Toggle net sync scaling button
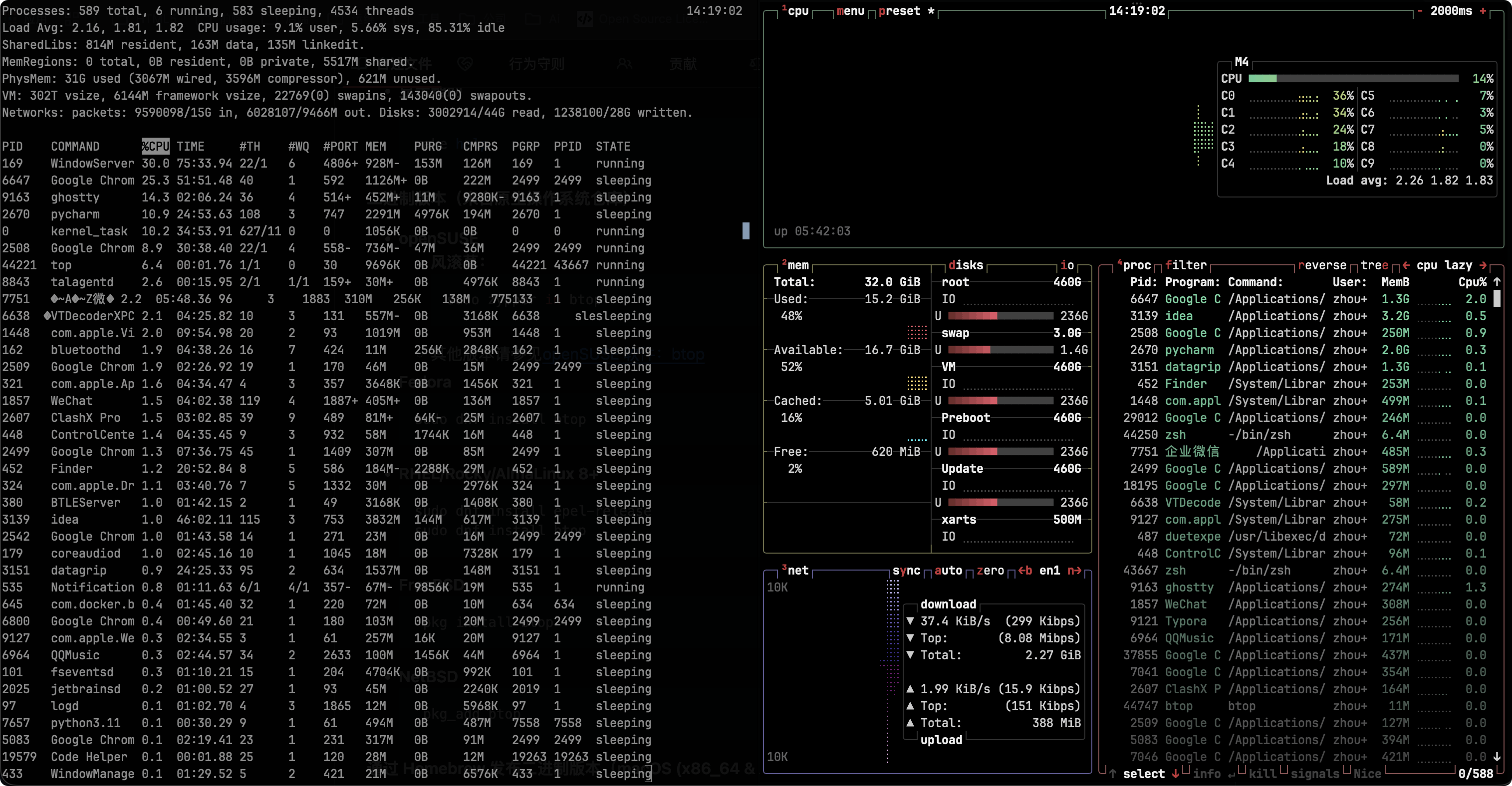This screenshot has width=1512, height=786. click(x=906, y=570)
